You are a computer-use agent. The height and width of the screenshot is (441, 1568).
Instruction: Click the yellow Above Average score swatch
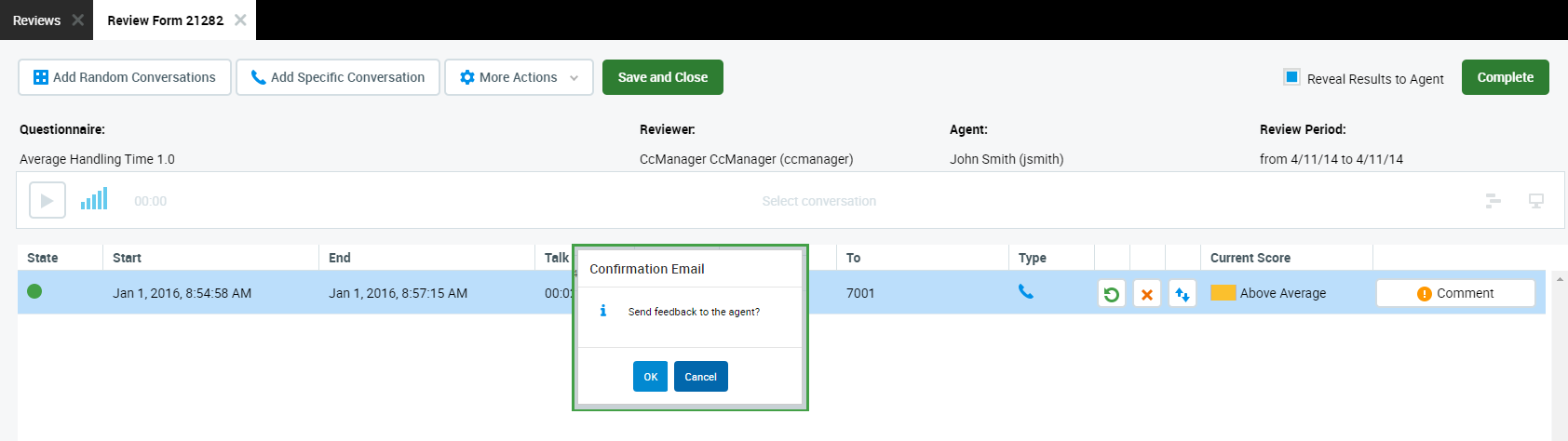click(1223, 293)
